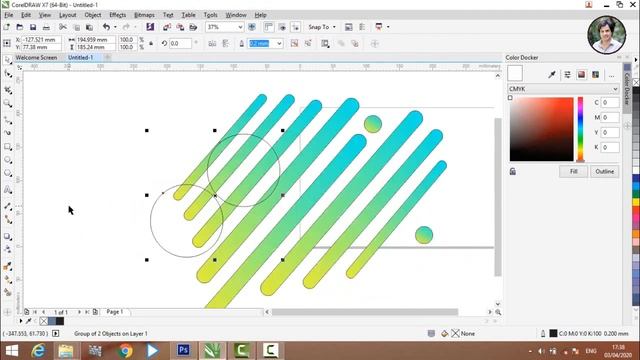Click the Import icon in toolbar
Screen dimensions: 640x360
coord(167,27)
